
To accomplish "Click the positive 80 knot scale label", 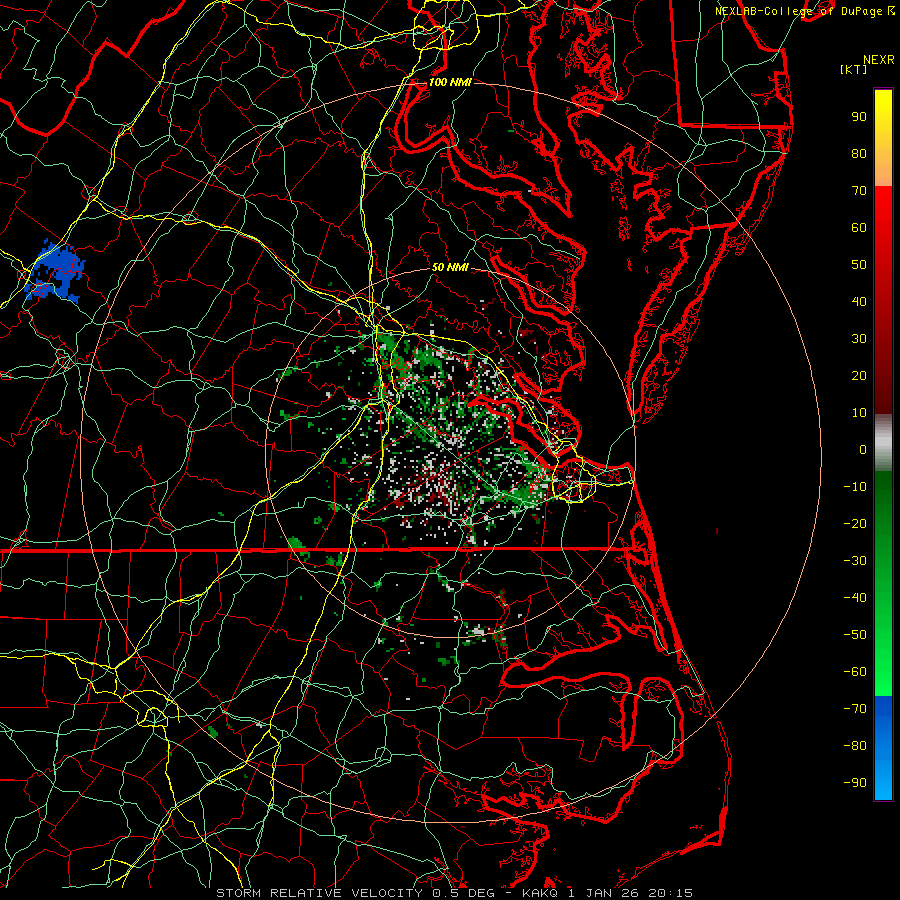I will click(x=859, y=154).
